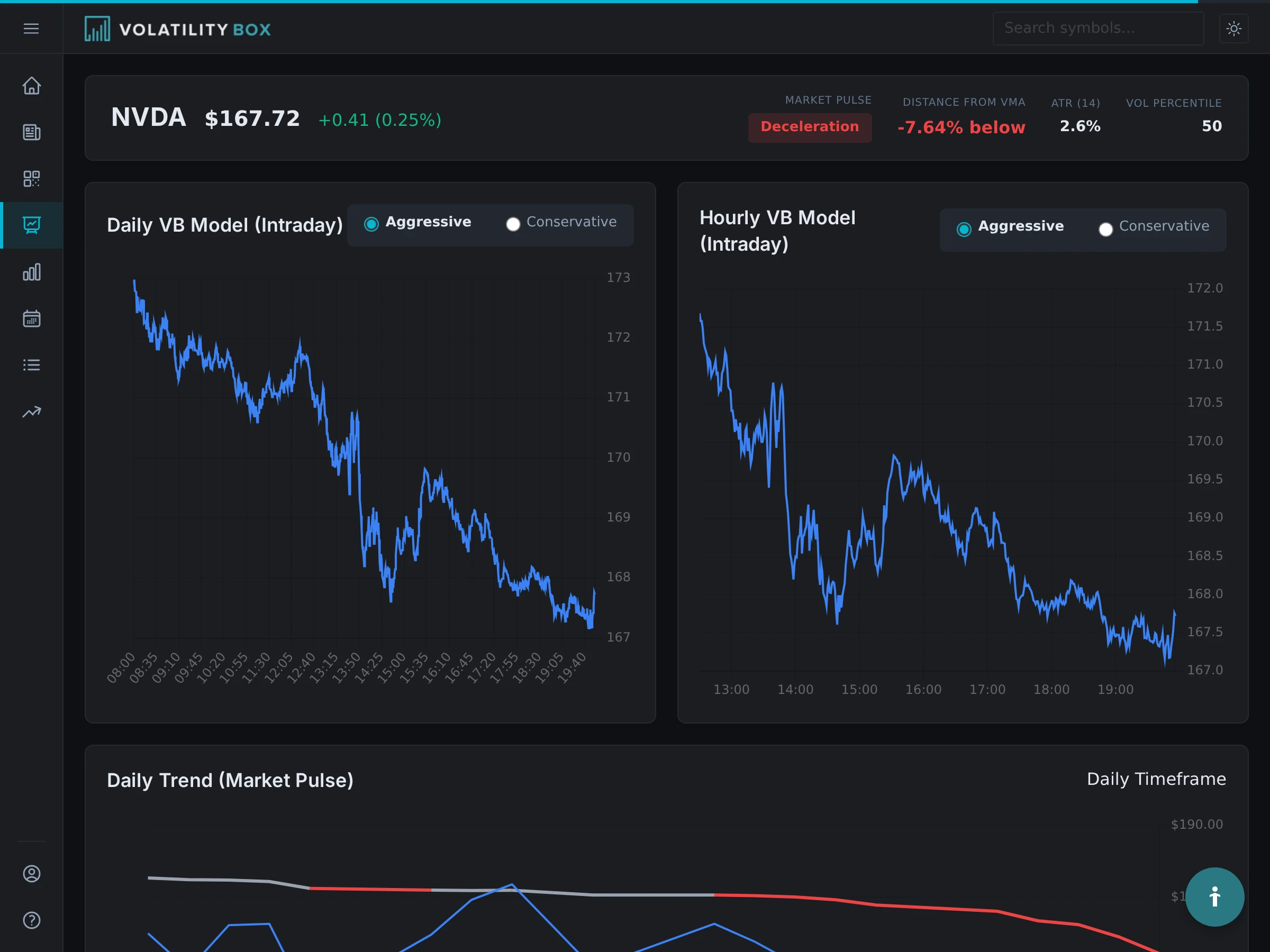Screen dimensions: 1270x952
Task: Toggle the light/dark theme sun icon
Action: (1233, 28)
